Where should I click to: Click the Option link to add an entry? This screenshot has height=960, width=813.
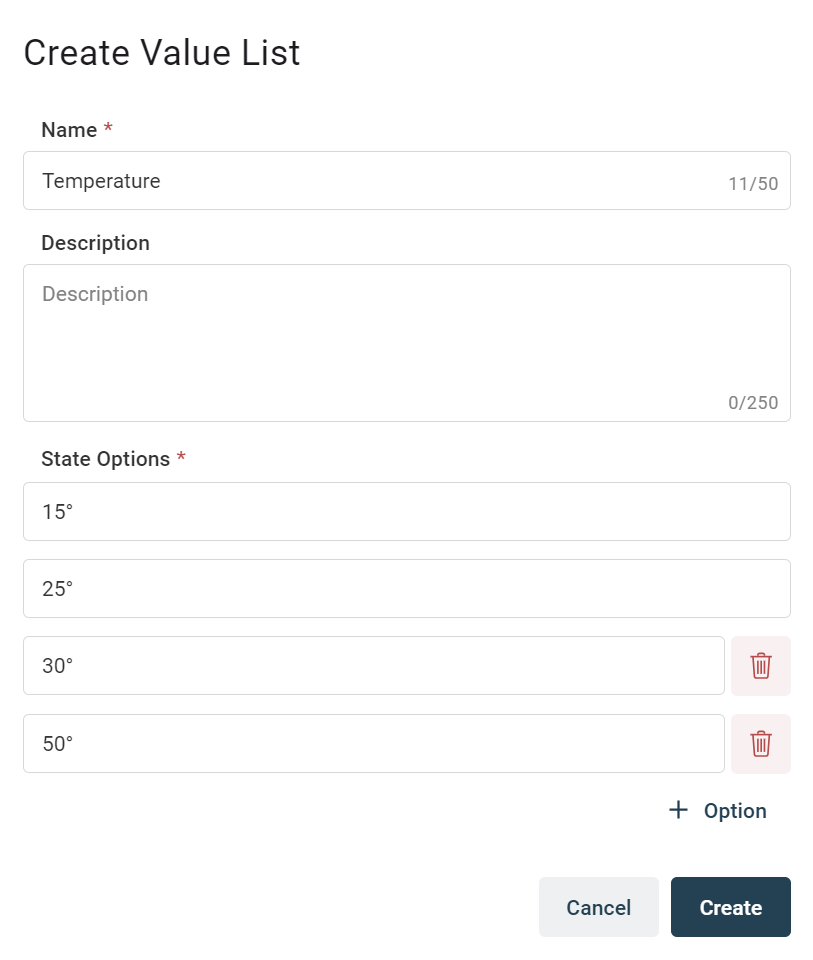click(736, 810)
